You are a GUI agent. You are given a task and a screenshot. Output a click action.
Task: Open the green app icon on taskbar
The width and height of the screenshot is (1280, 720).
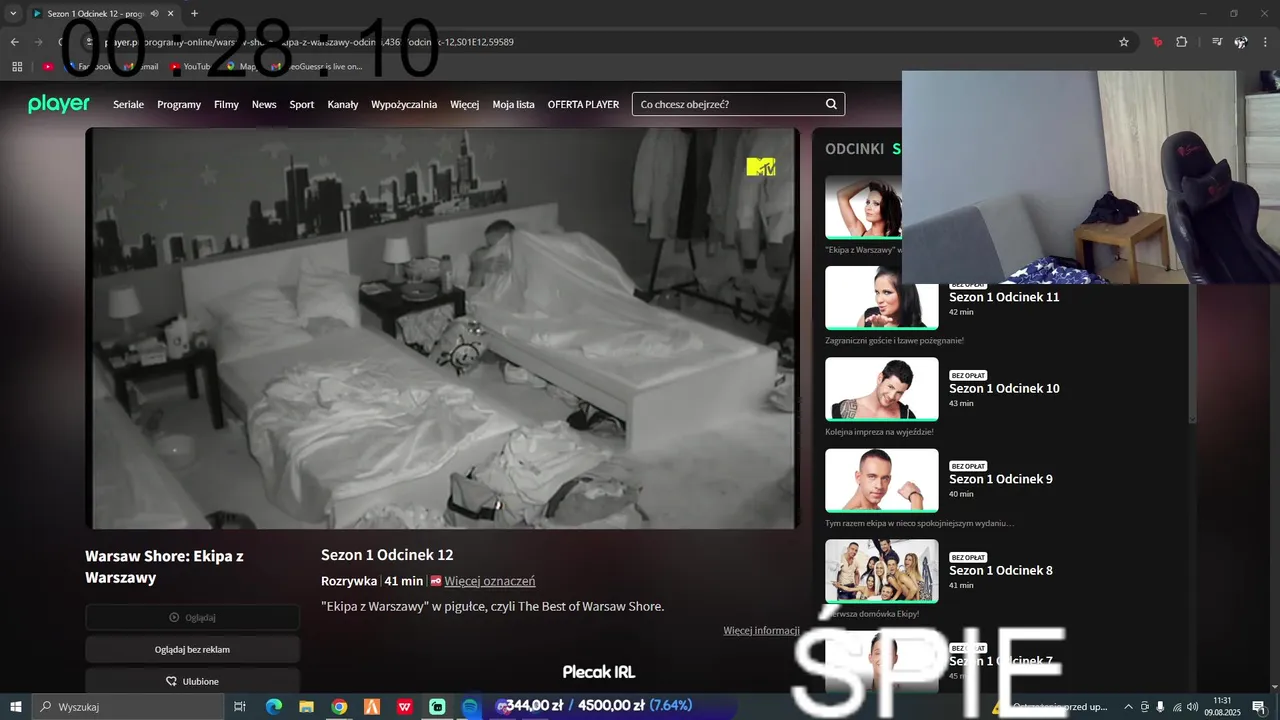437,706
